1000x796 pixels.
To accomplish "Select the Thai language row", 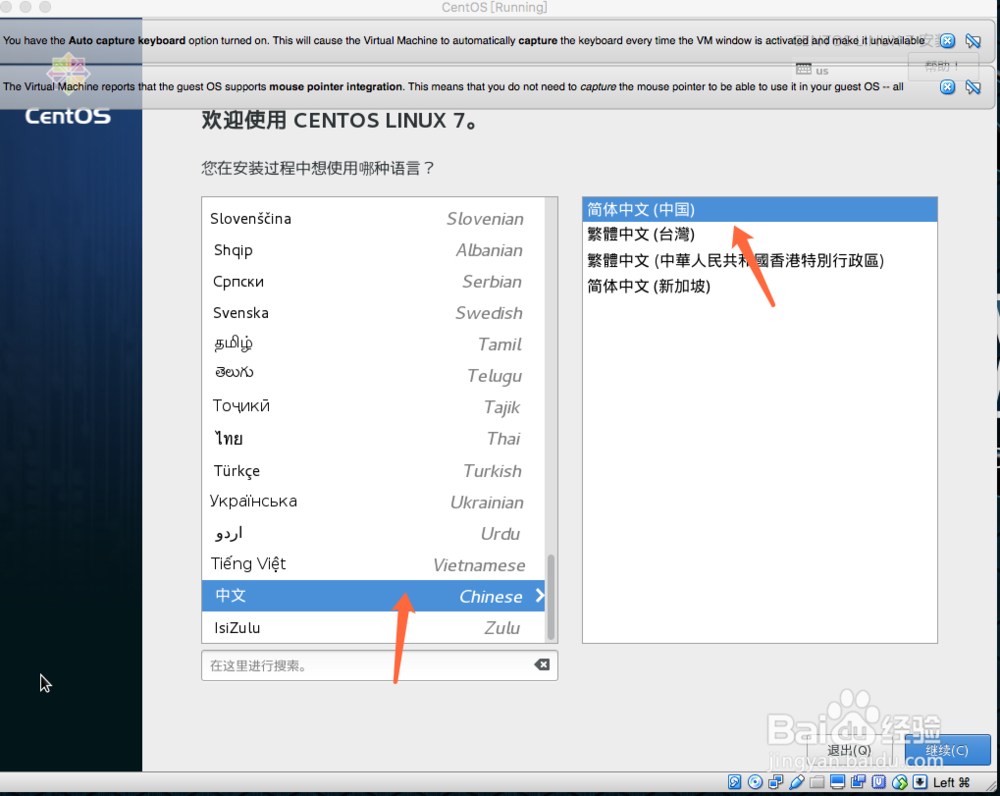I will tap(373, 439).
